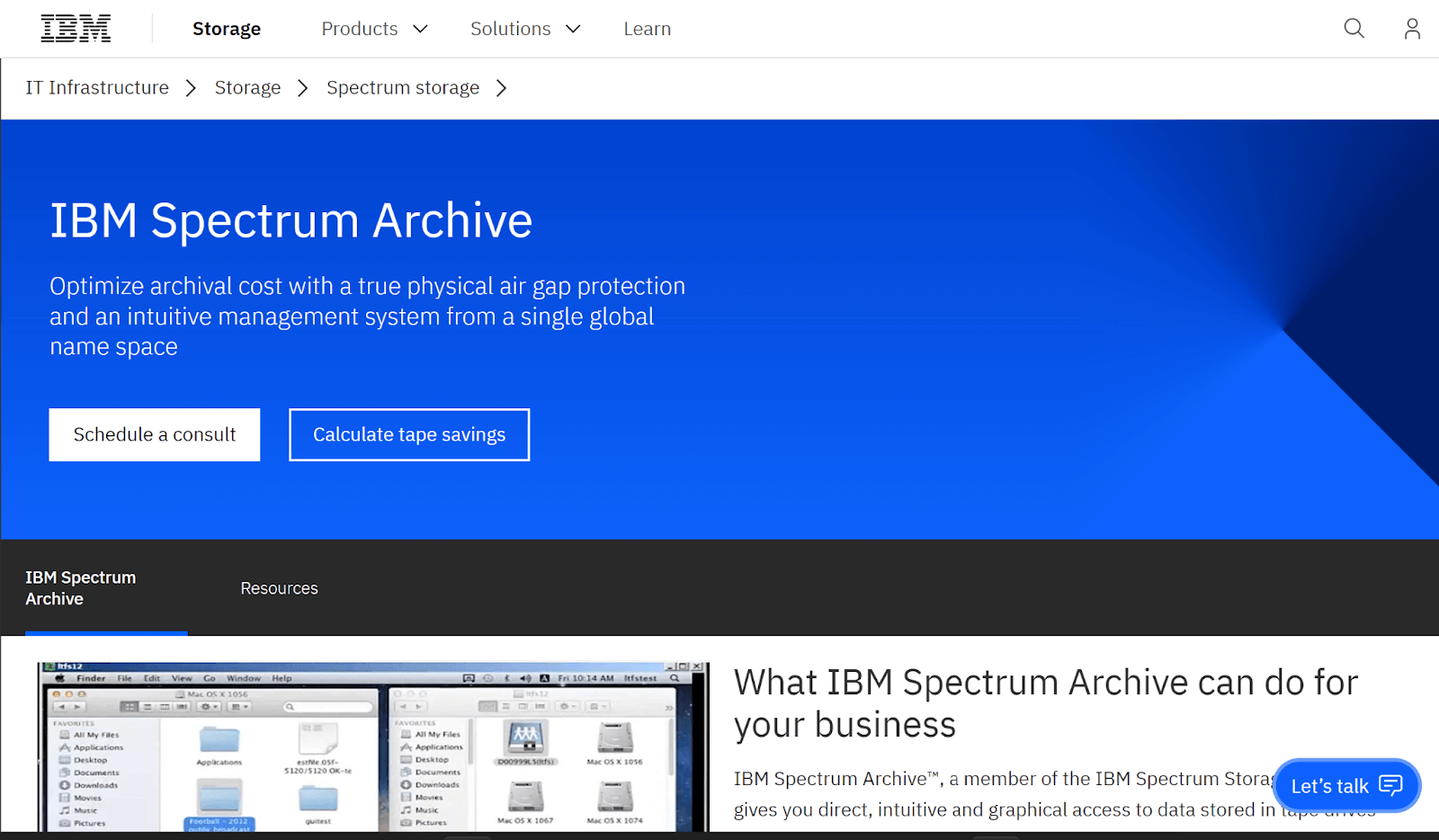Click the IBM logo
This screenshot has height=840, width=1439.
click(x=76, y=27)
